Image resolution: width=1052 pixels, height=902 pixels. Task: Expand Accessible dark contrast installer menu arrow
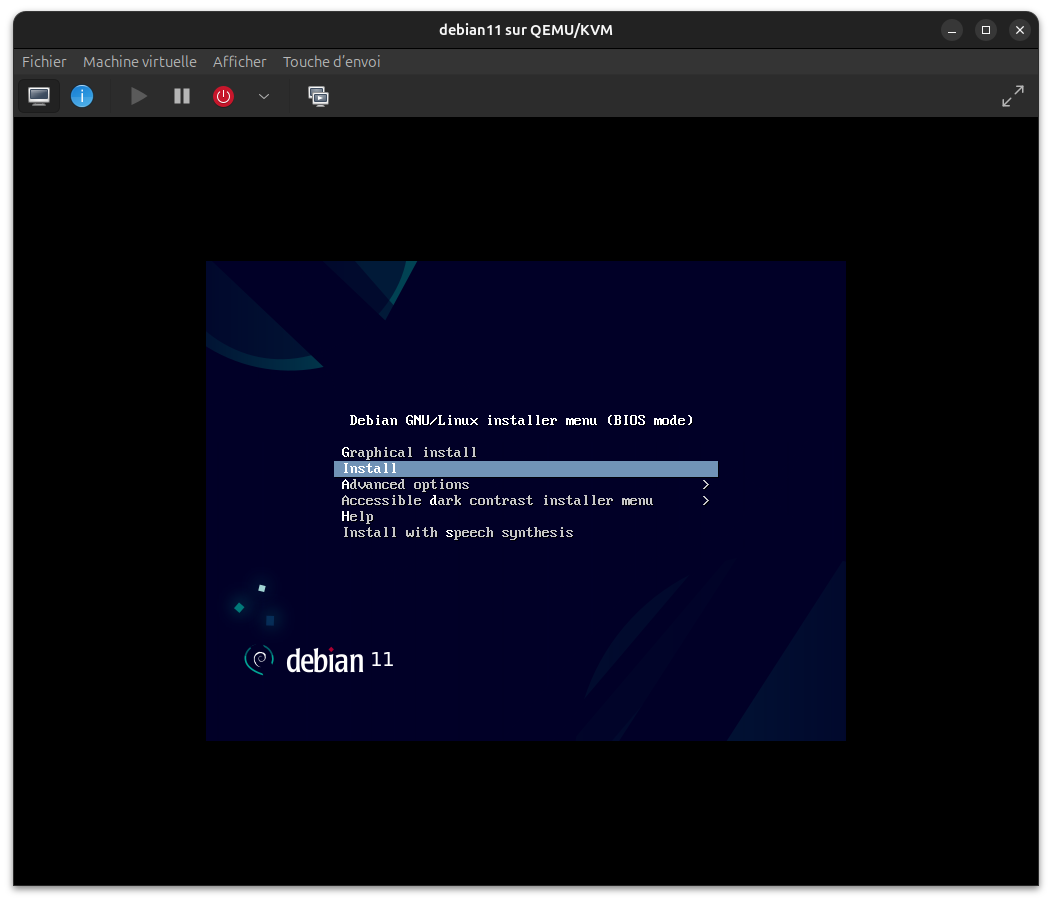[x=705, y=501]
